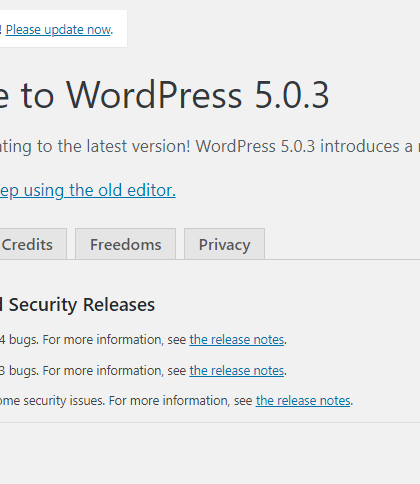
Task: Click "WordPress 5.0.3" inside the intro paragraph
Action: pyautogui.click(x=255, y=146)
